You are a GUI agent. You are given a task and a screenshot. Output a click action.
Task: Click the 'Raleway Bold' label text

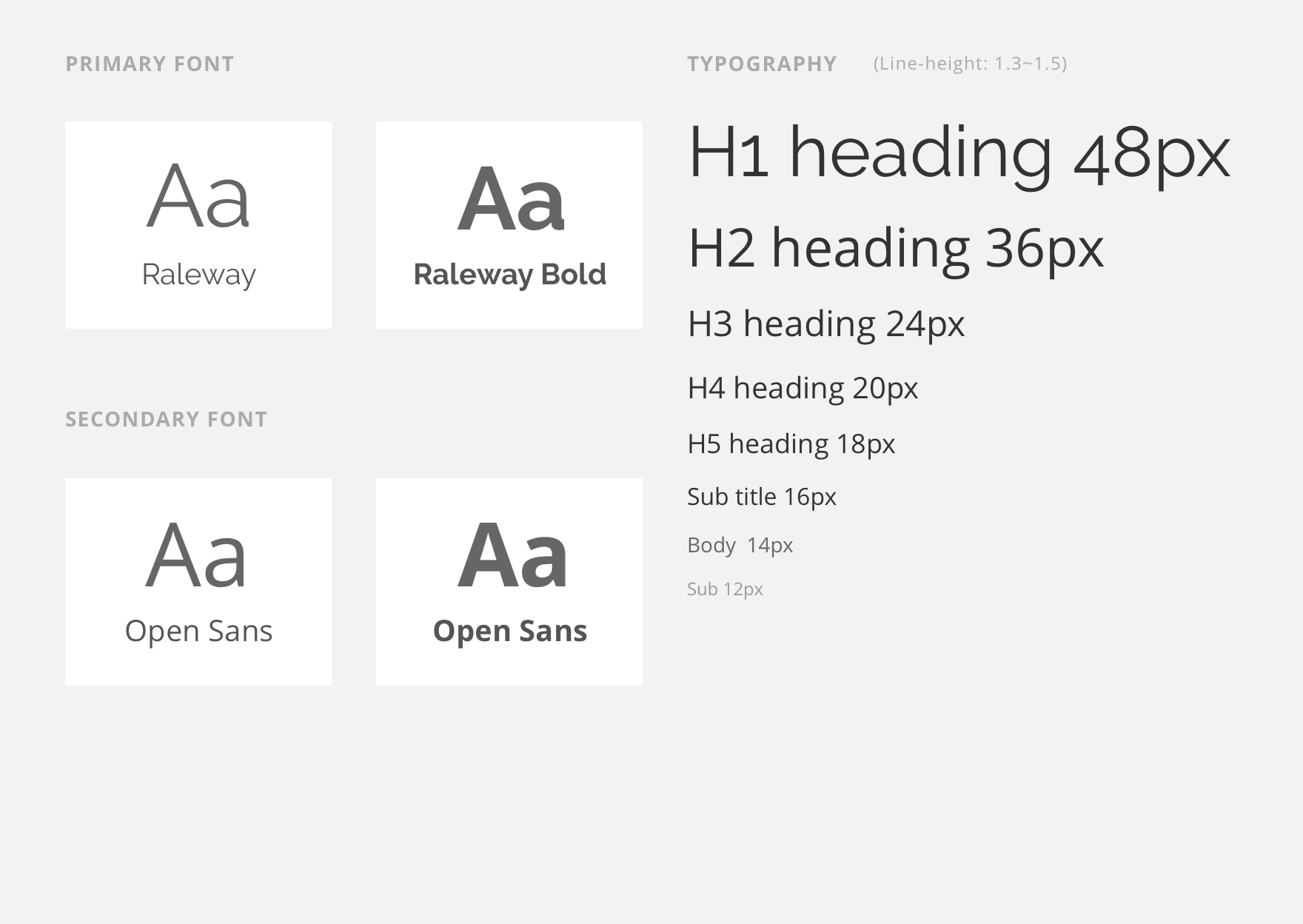click(x=509, y=275)
